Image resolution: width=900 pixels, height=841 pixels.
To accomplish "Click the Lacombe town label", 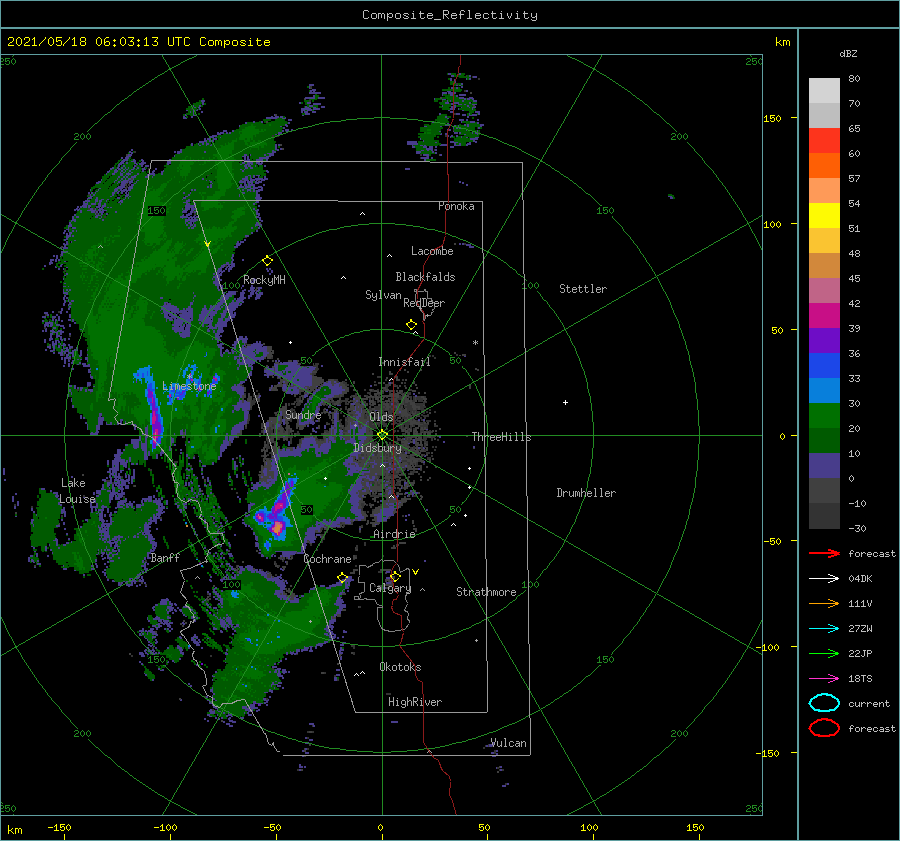I will pyautogui.click(x=432, y=251).
